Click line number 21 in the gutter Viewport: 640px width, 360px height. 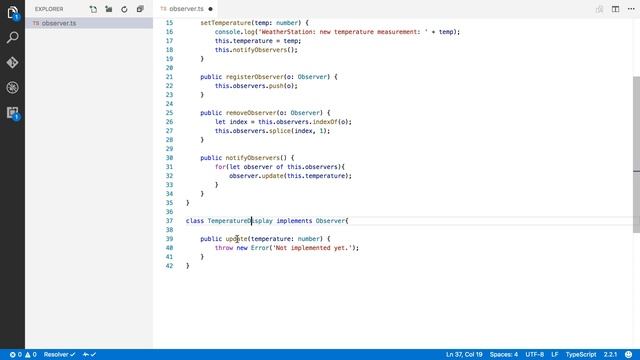169,77
